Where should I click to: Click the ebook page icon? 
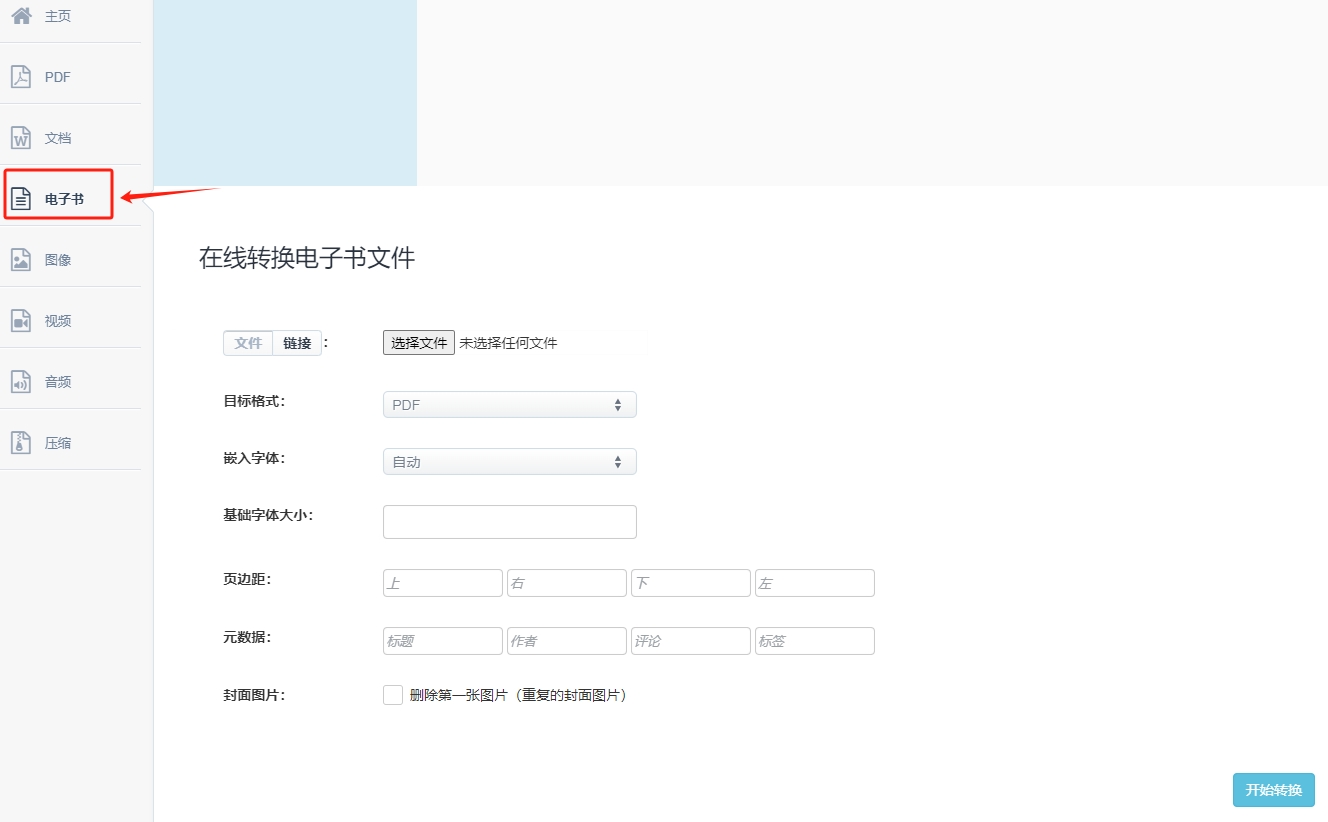(21, 199)
